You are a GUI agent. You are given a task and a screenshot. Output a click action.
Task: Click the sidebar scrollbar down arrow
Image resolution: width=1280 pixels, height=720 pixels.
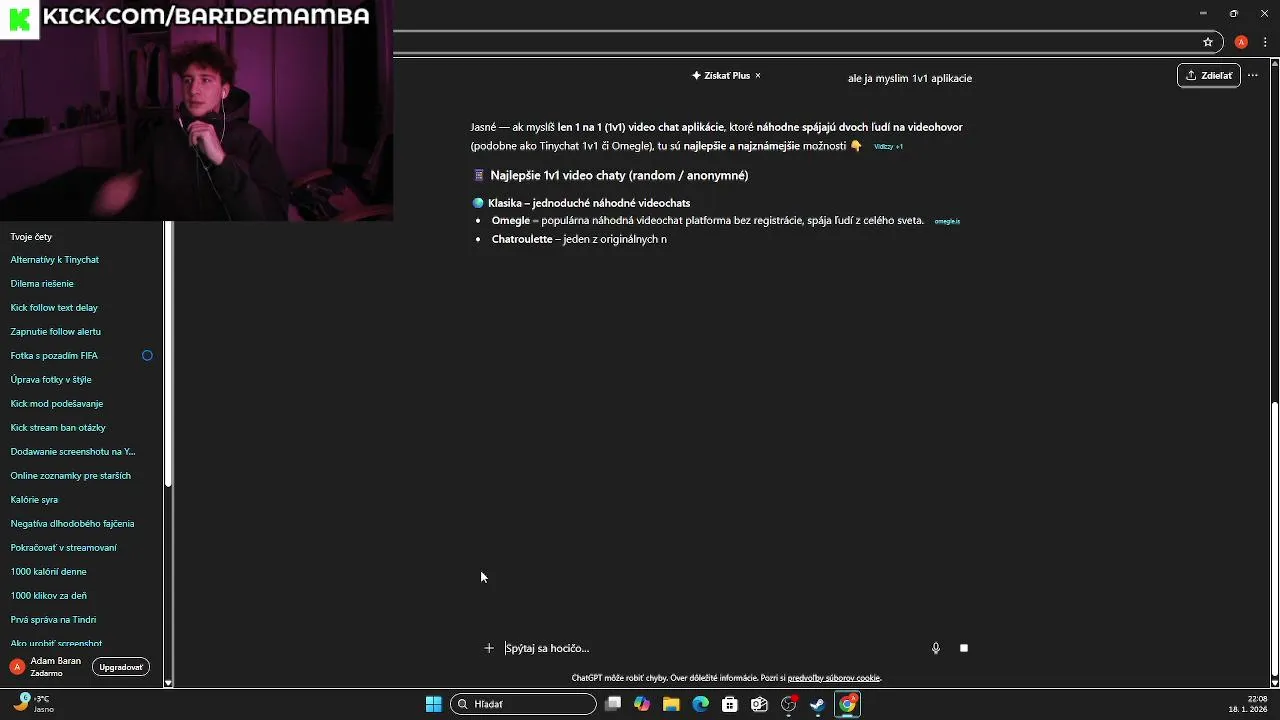168,683
